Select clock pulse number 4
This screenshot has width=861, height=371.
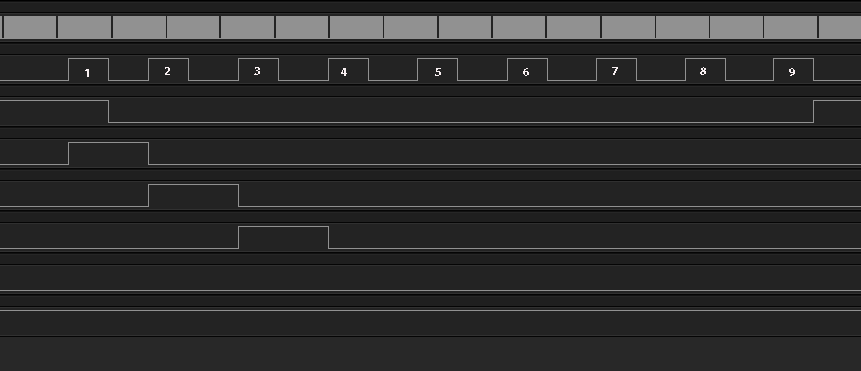(349, 70)
